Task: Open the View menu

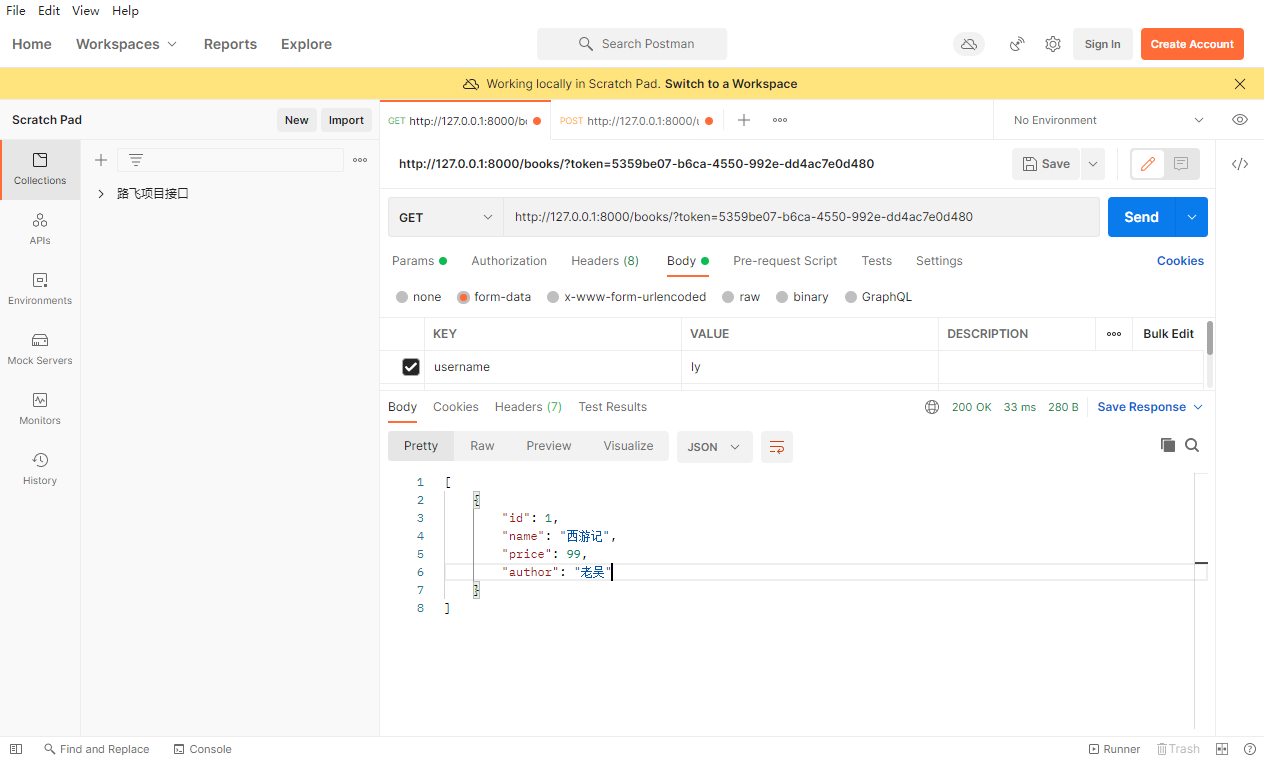Action: 86,11
